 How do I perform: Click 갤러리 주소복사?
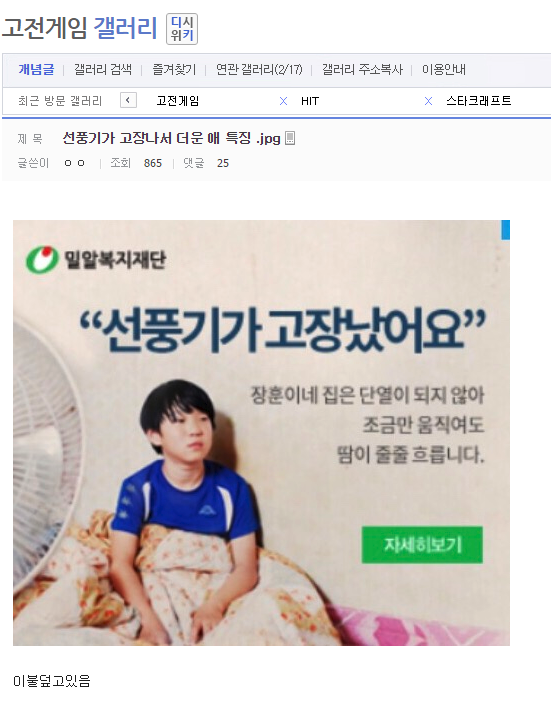362,69
